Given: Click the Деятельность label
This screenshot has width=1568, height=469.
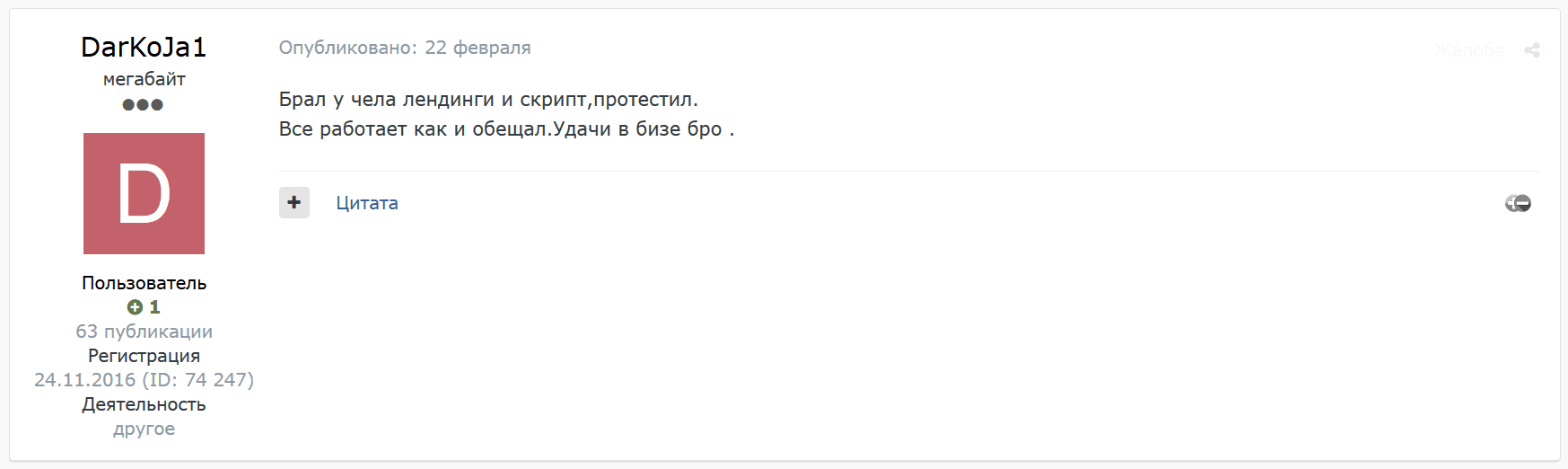Looking at the screenshot, I should [x=144, y=404].
